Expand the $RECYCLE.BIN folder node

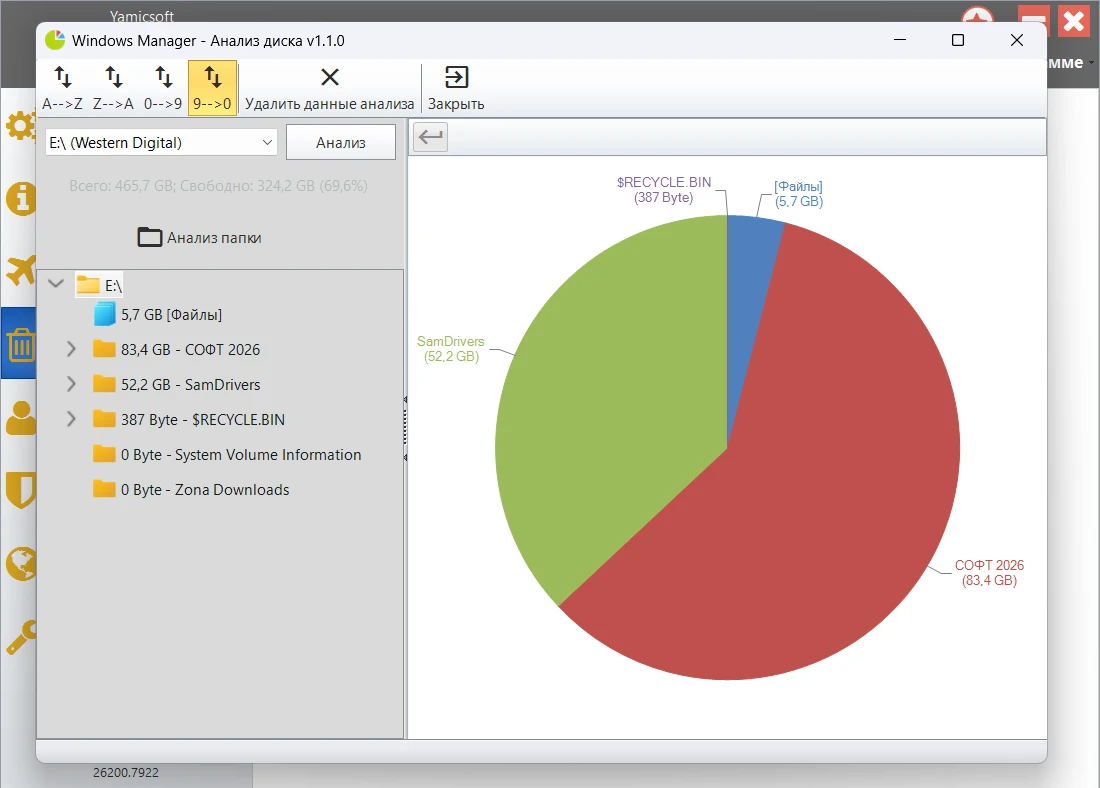pyautogui.click(x=71, y=419)
